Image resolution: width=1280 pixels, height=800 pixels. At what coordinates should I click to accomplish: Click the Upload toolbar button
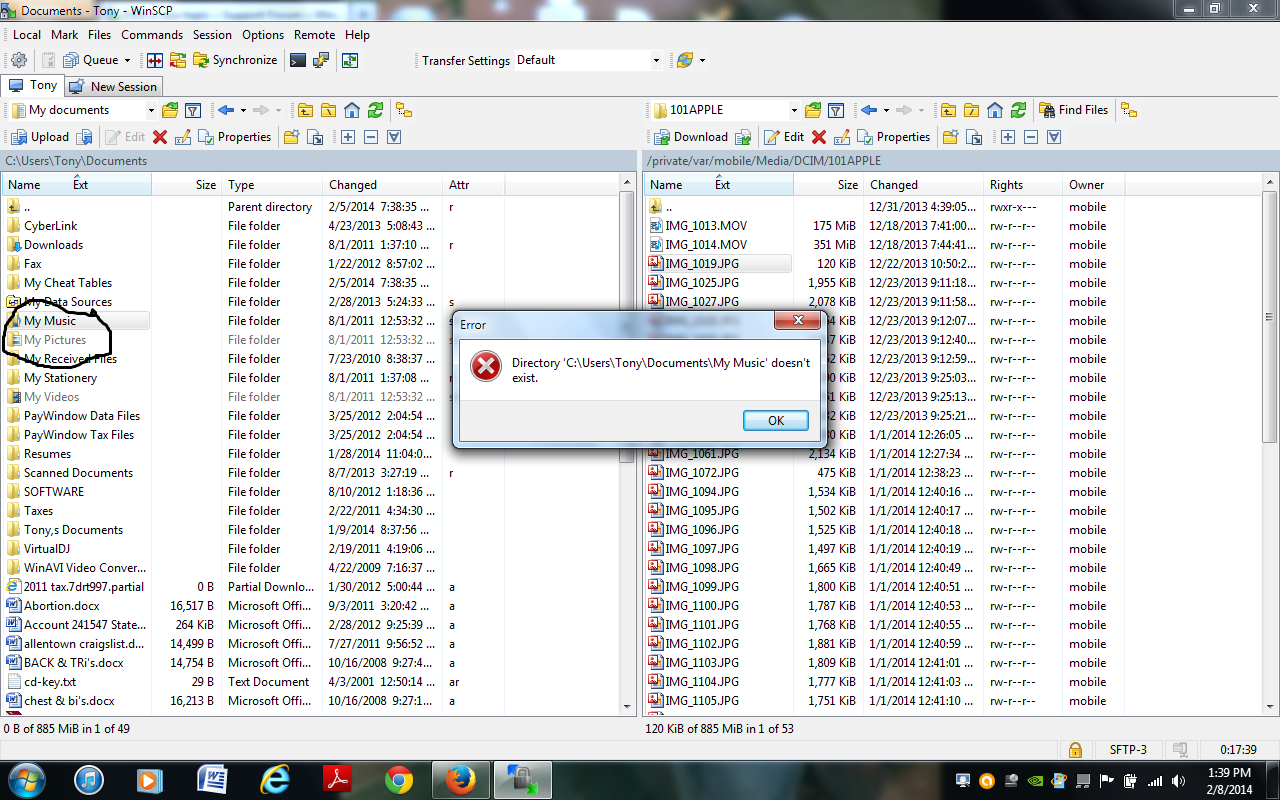pos(41,136)
